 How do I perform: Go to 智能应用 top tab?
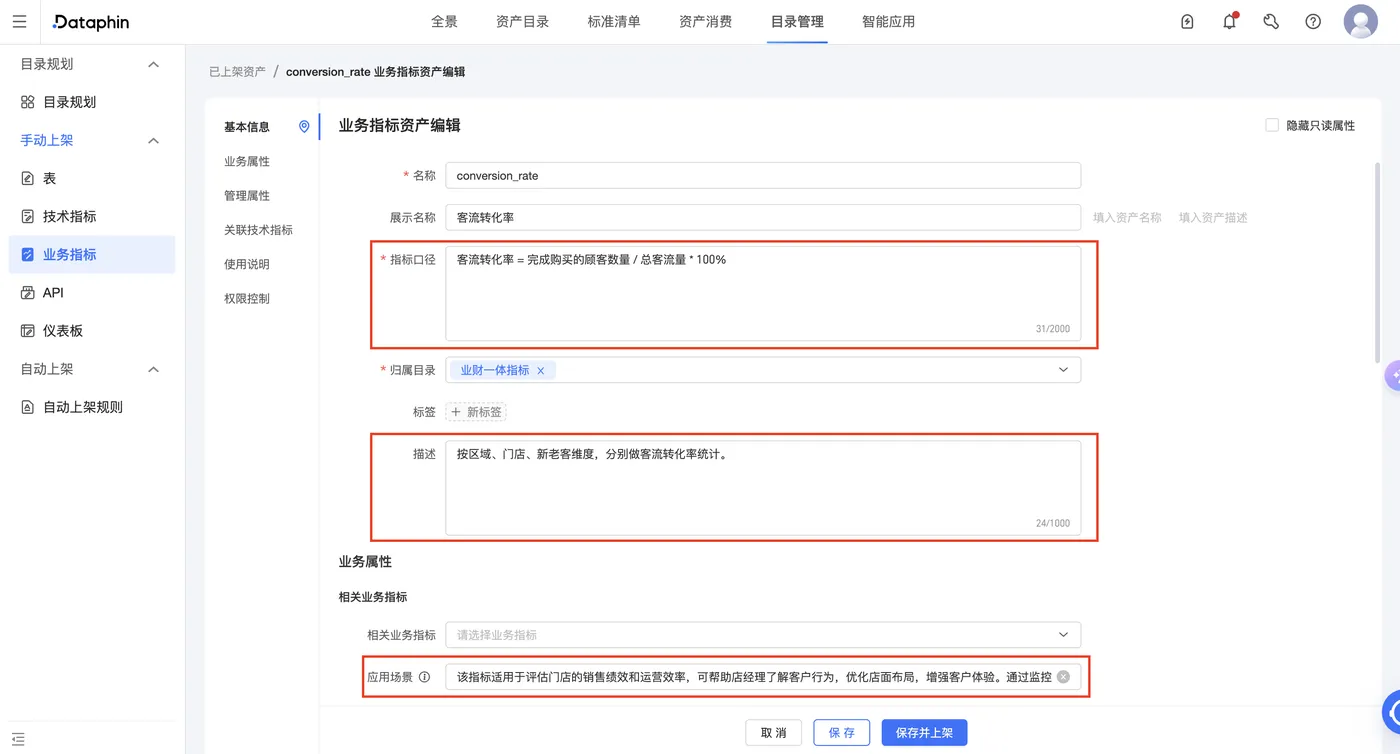[888, 22]
